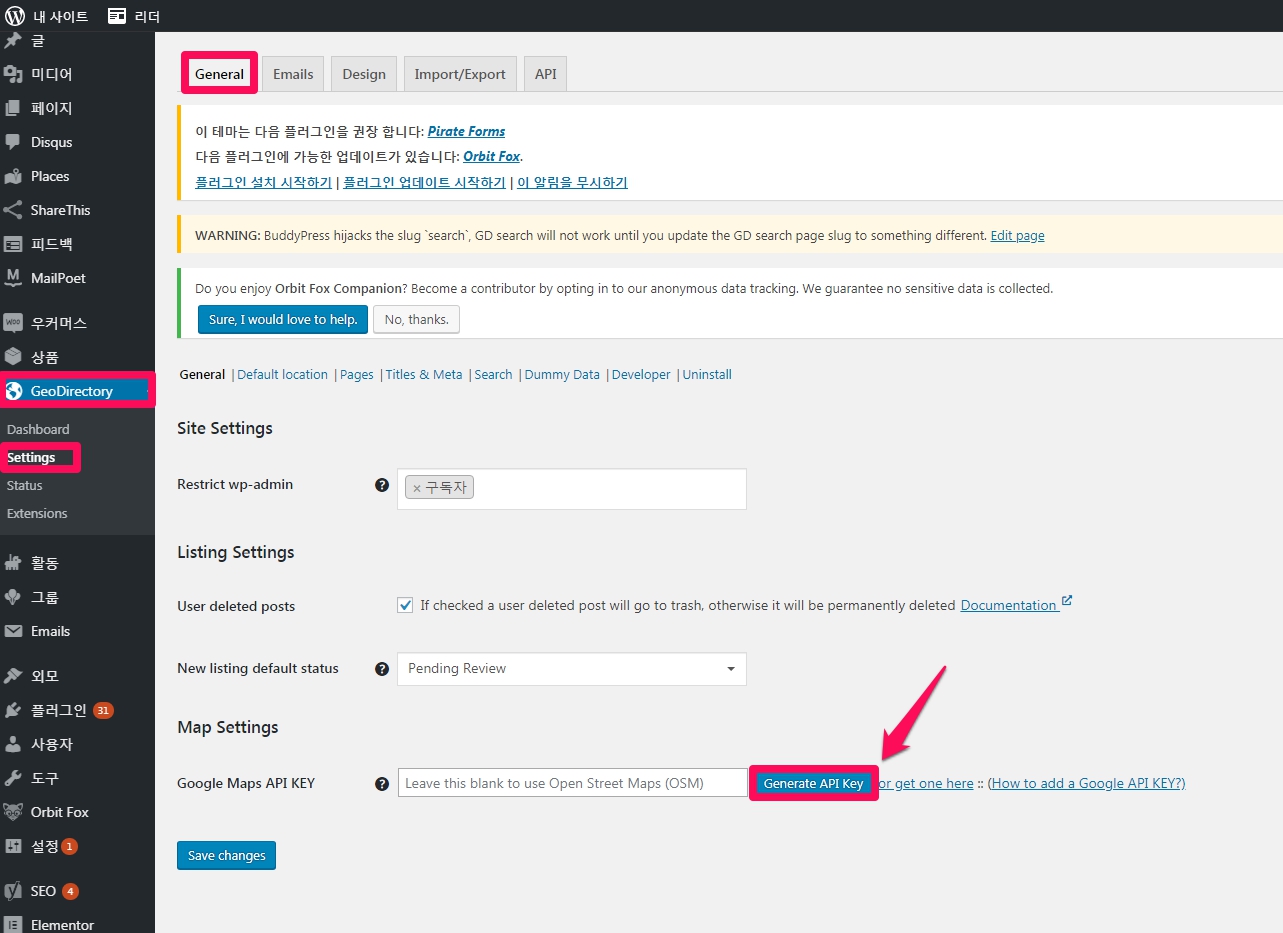The width and height of the screenshot is (1283, 933).
Task: Click the Users (사용자) person icon
Action: 13,744
